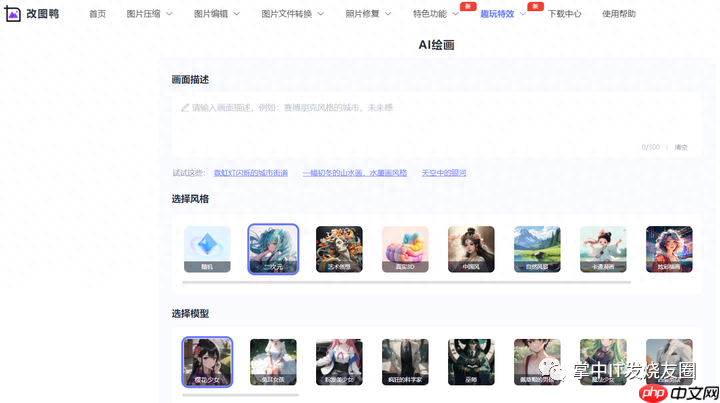Choose the 魔法少女 green-haired model
Viewport: 720px width, 403px height.
tap(603, 362)
